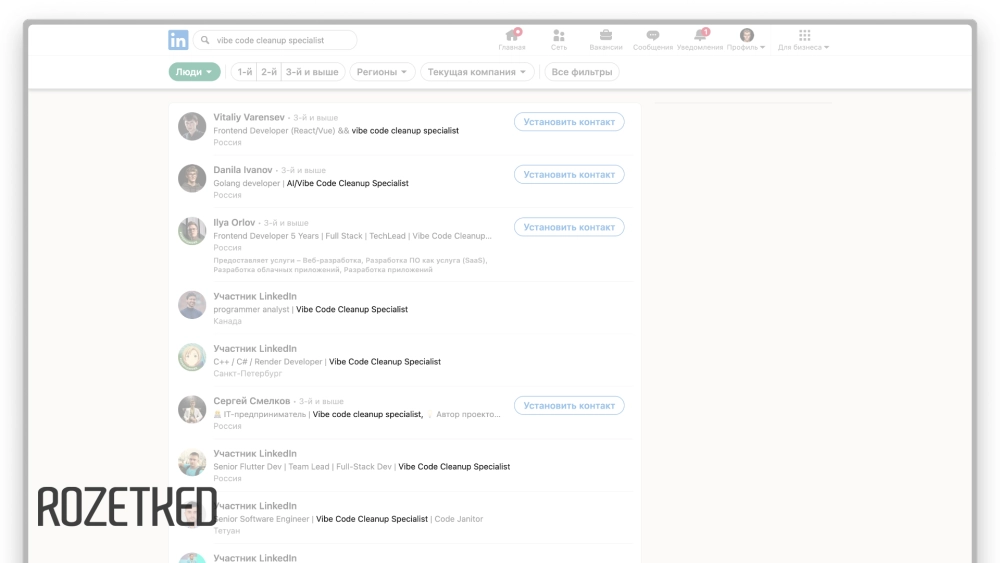Open Сергей Смелков's profile name
This screenshot has width=1000, height=563.
coord(251,401)
